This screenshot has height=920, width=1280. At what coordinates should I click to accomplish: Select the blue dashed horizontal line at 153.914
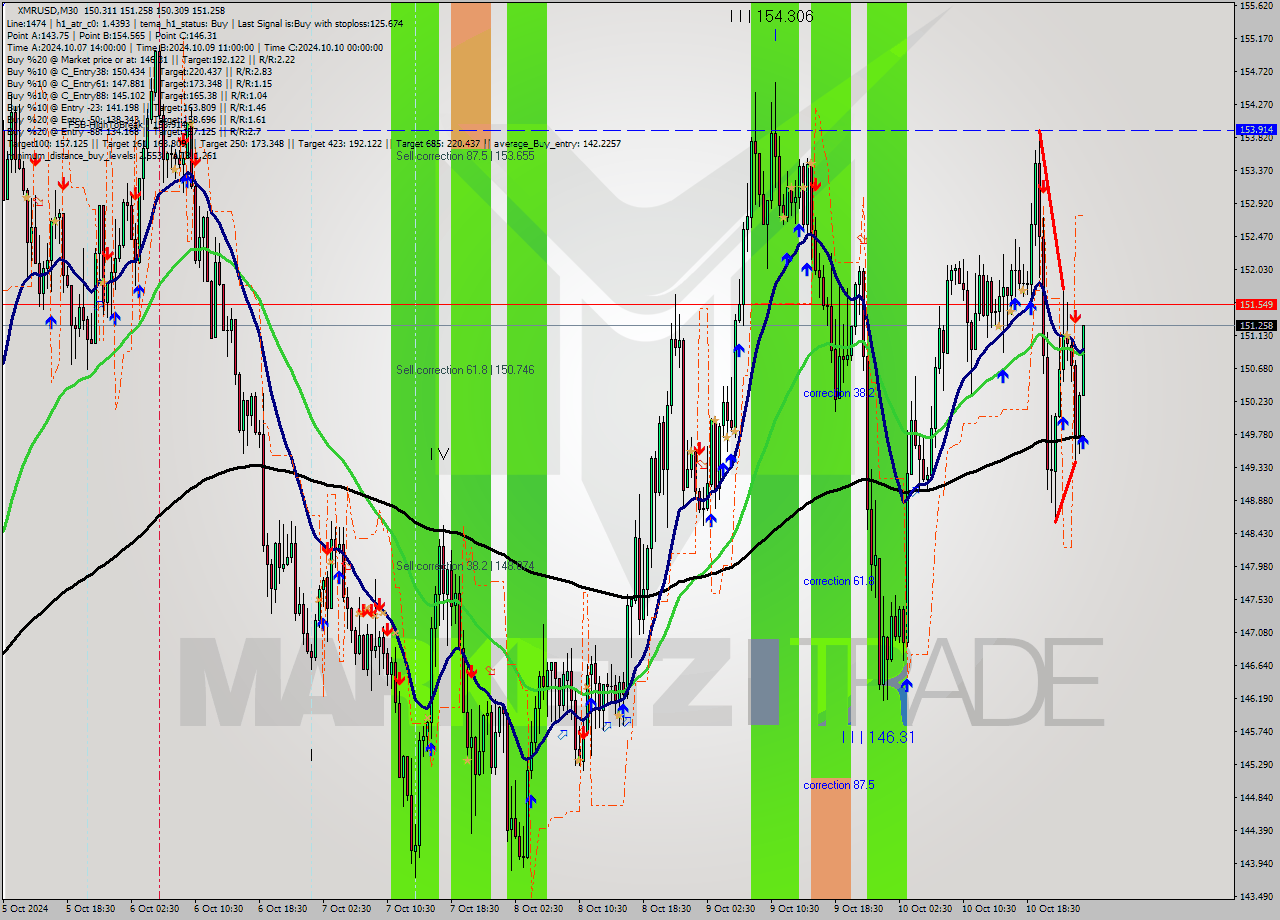[617, 130]
